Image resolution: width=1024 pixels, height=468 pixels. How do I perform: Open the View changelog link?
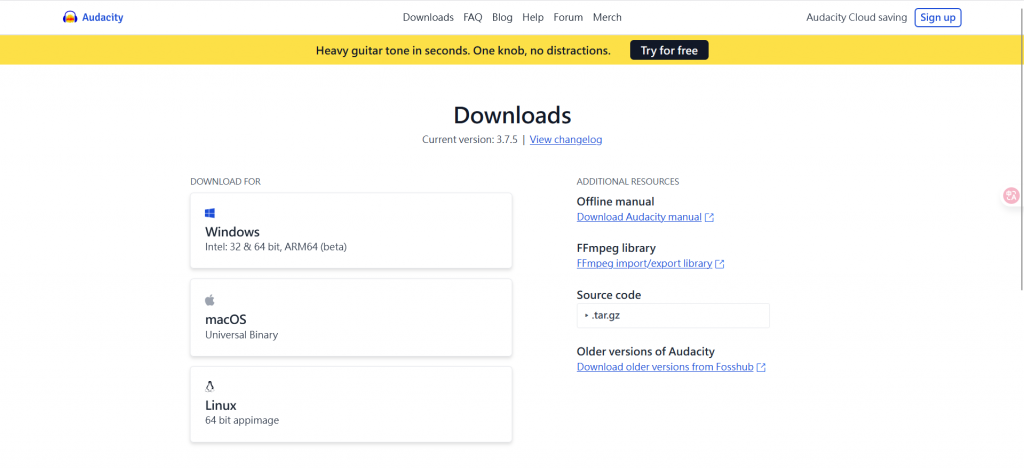tap(566, 140)
